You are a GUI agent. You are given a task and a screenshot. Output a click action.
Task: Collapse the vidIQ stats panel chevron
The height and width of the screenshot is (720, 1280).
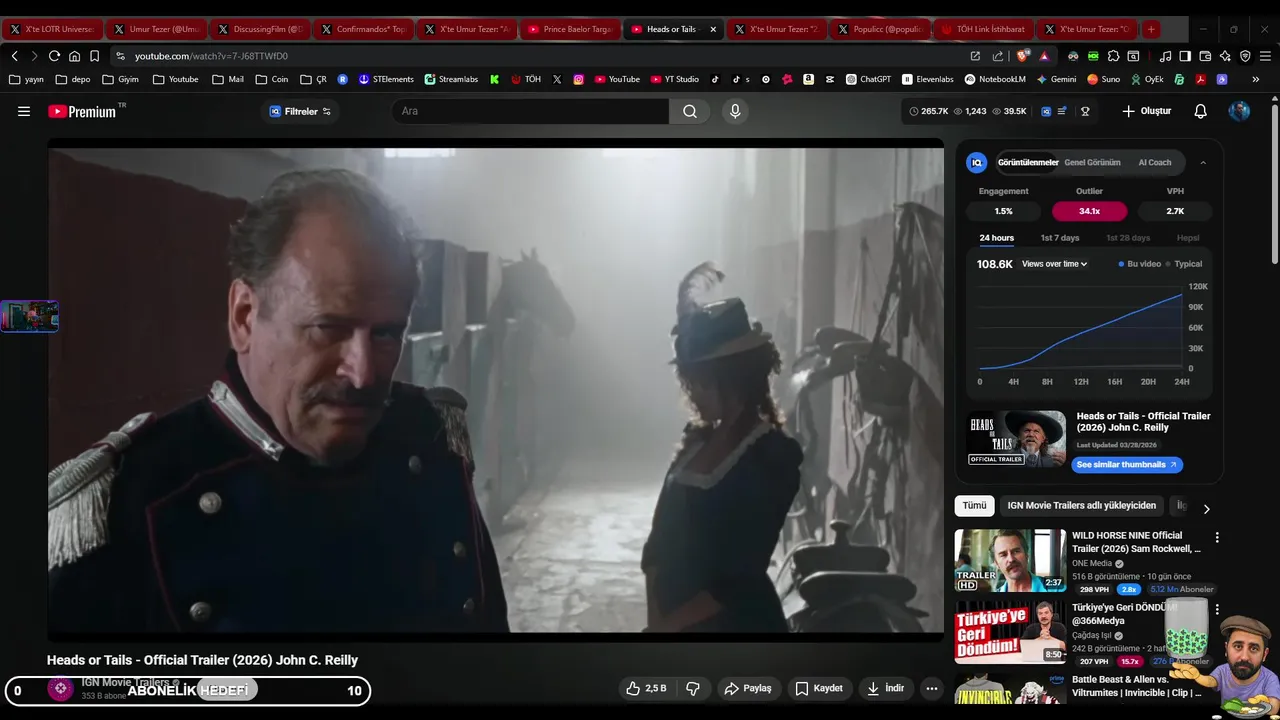pos(1203,162)
